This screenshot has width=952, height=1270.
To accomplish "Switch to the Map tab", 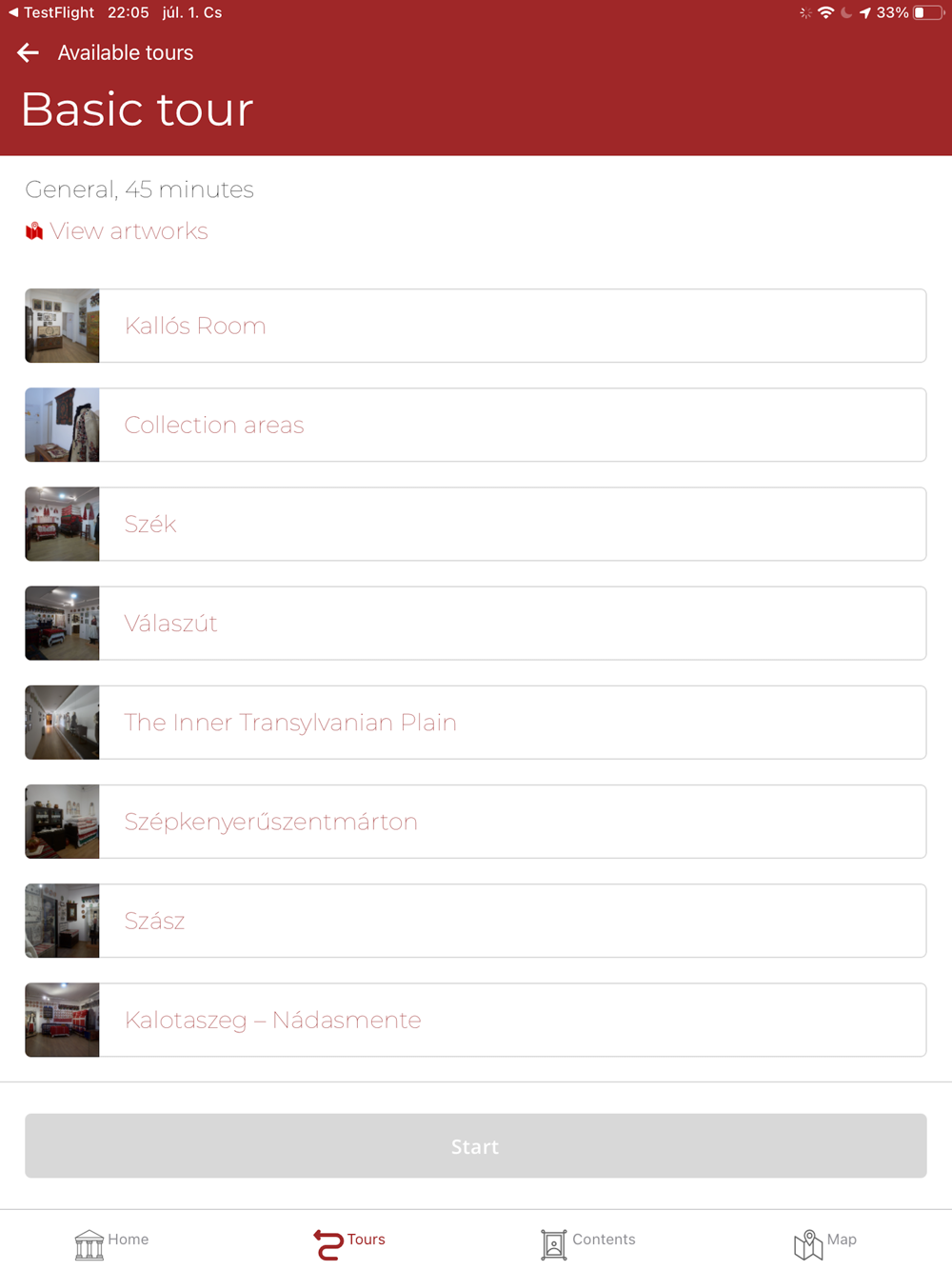I will [825, 1240].
